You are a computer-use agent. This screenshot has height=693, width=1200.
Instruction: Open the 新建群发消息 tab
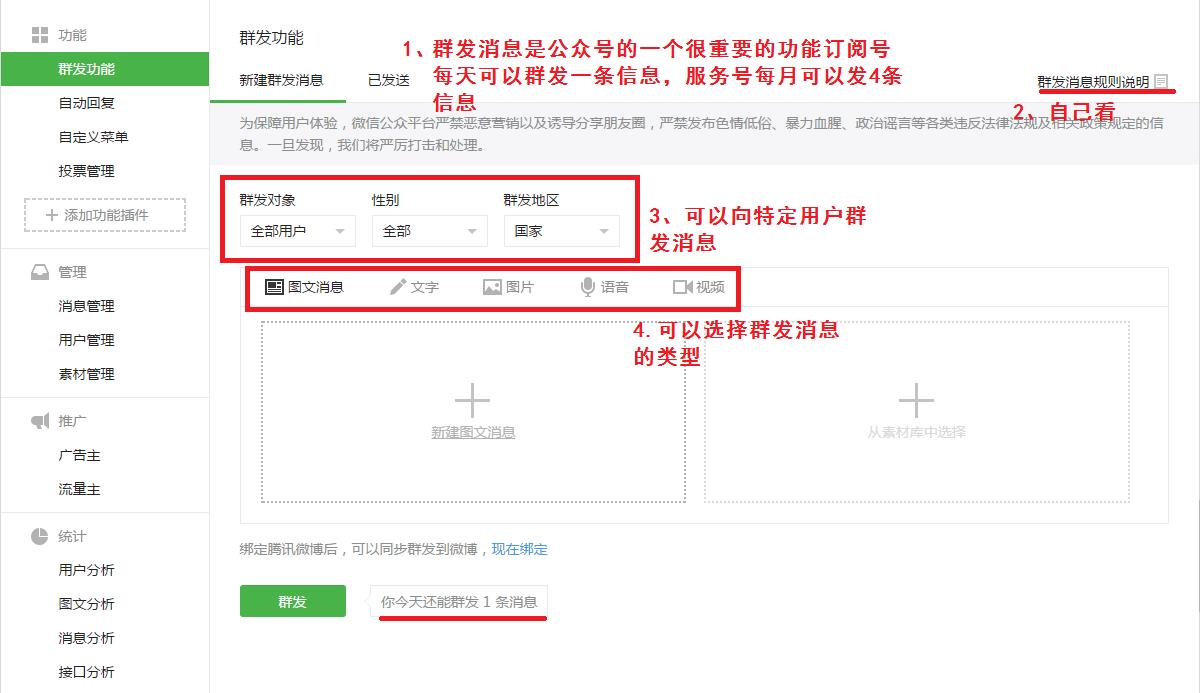click(x=281, y=80)
